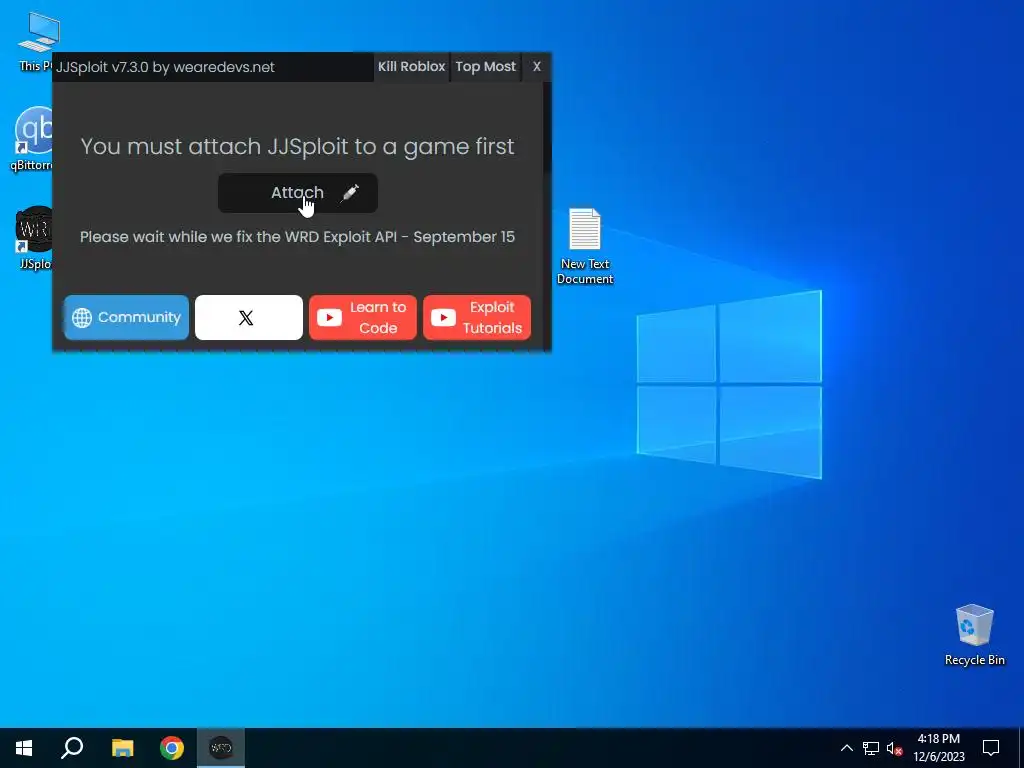Click the JJSploit WRD taskbar icon
The width and height of the screenshot is (1024, 768).
pos(221,748)
